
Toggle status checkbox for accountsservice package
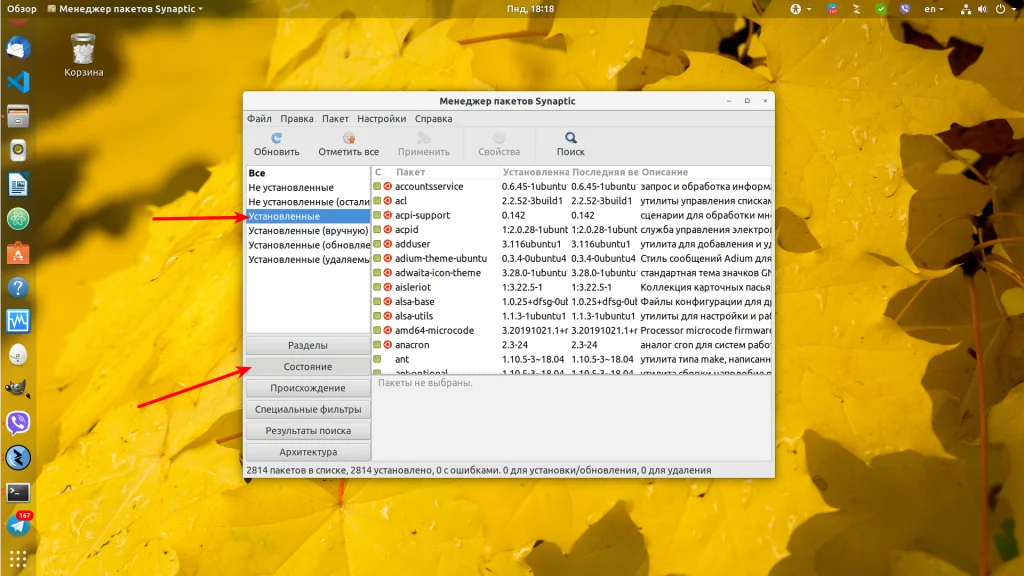(378, 187)
